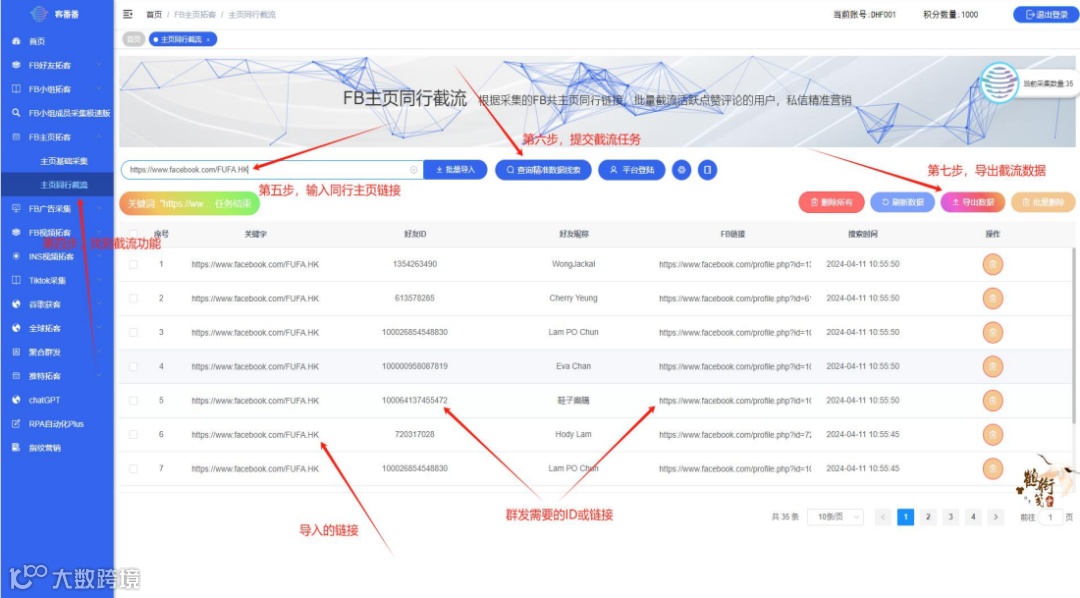Image resolution: width=1080 pixels, height=598 pixels.
Task: Tick checkbox for row 6 Hody Lam
Action: pos(133,435)
